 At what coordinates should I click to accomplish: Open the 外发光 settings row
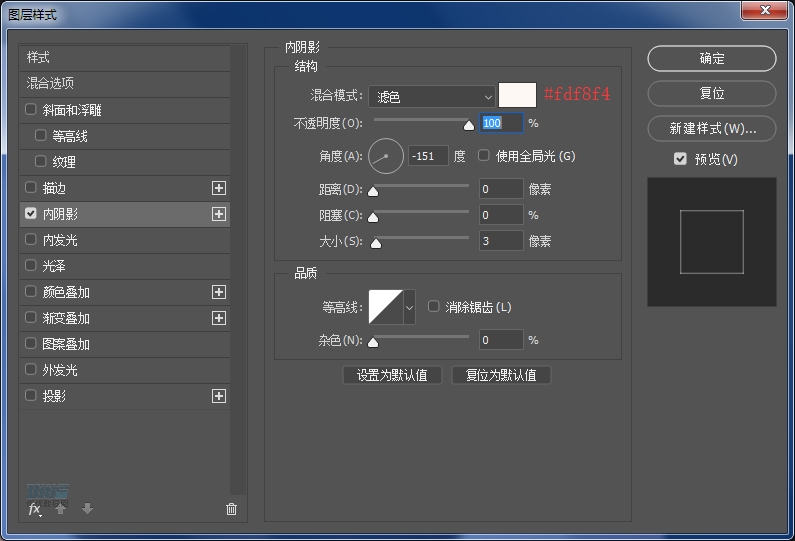click(x=125, y=370)
